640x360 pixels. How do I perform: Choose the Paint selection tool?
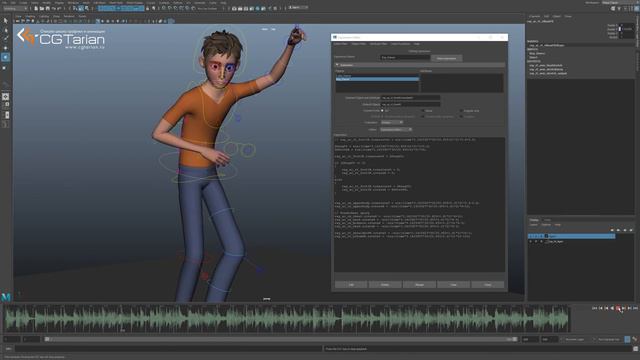[5, 39]
